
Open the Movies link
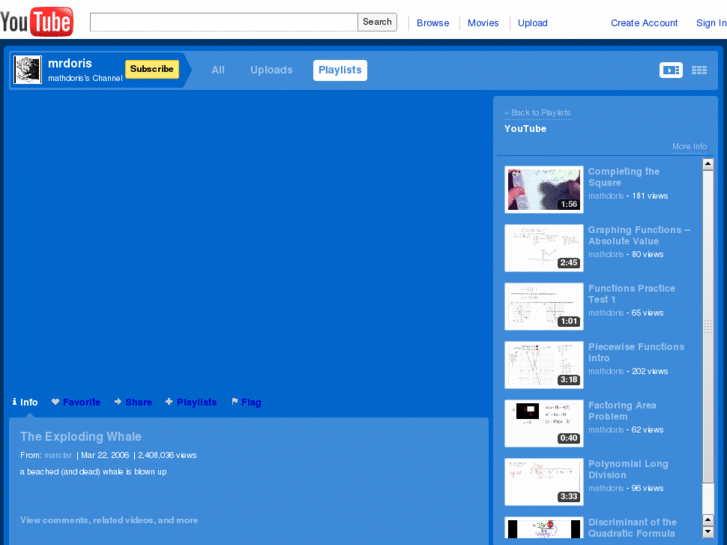click(483, 23)
